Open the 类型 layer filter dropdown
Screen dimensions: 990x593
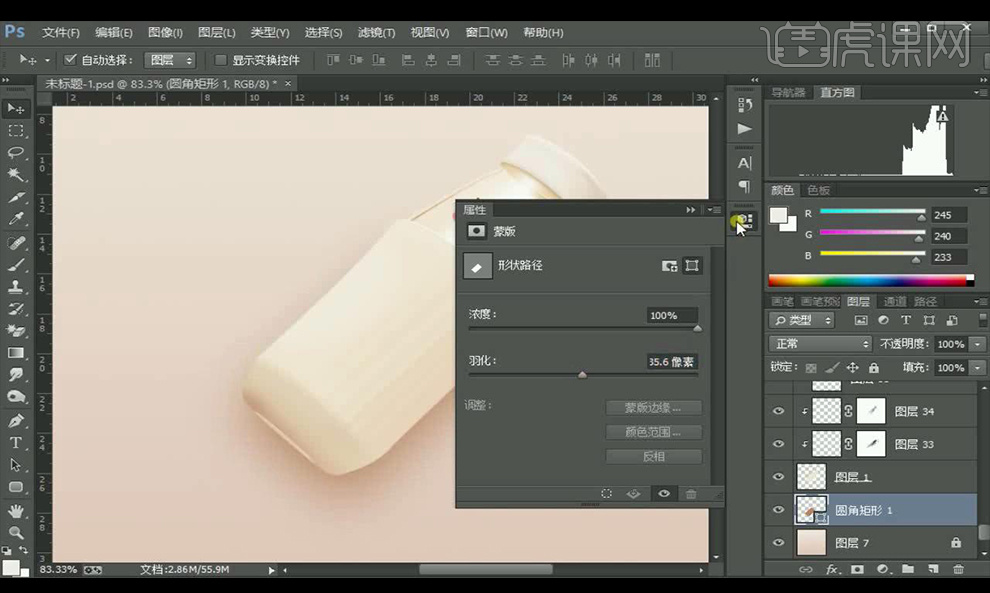pyautogui.click(x=802, y=321)
